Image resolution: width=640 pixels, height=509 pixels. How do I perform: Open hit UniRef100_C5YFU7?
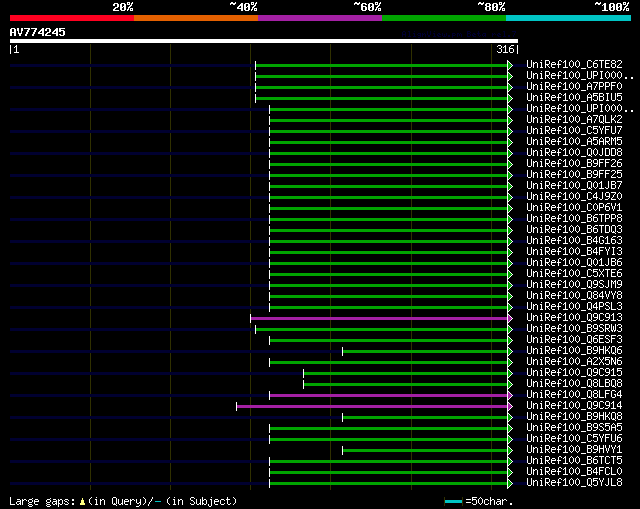(574, 131)
